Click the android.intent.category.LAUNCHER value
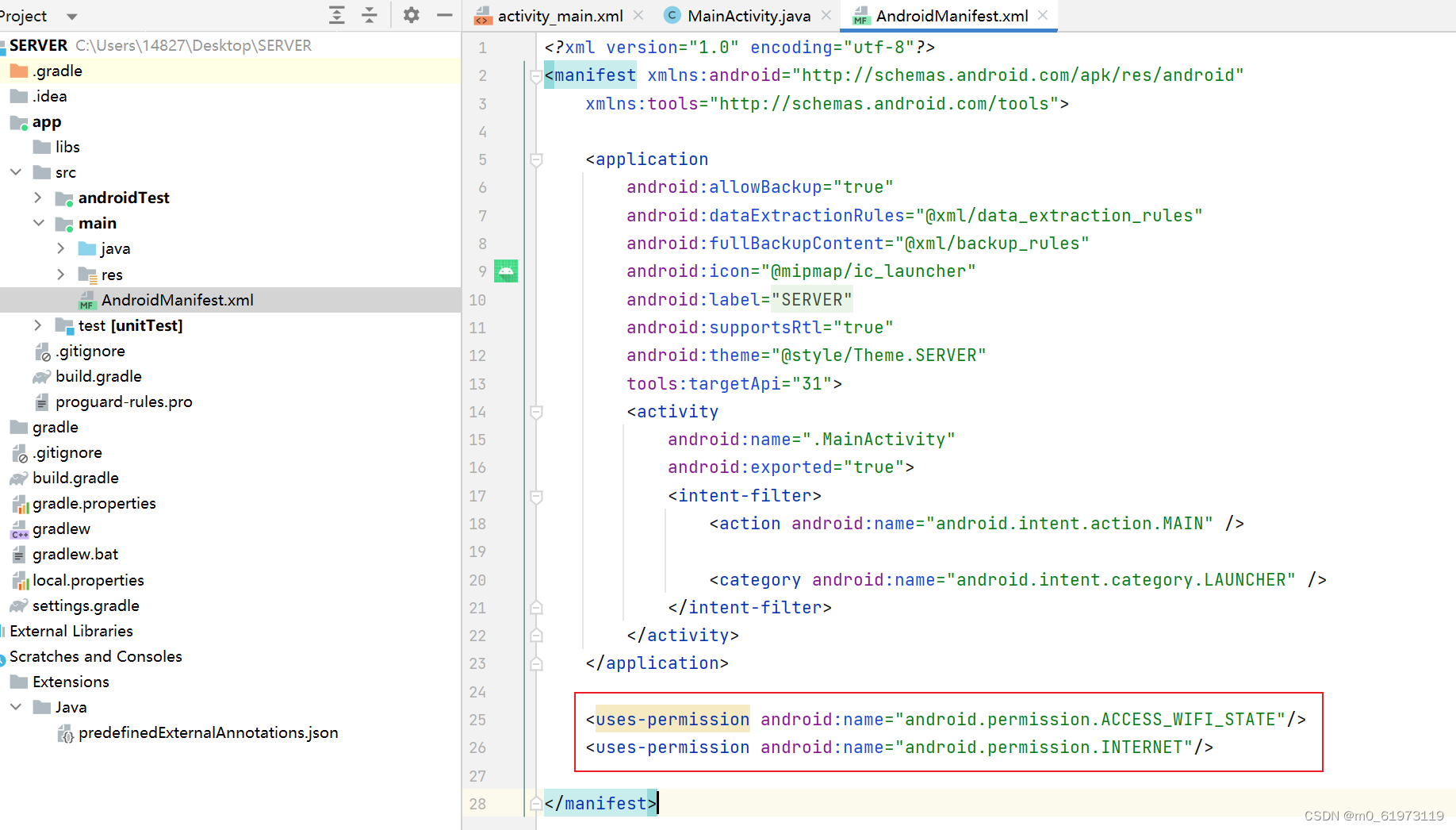Screen dimensions: 1456x830 coord(1121,580)
